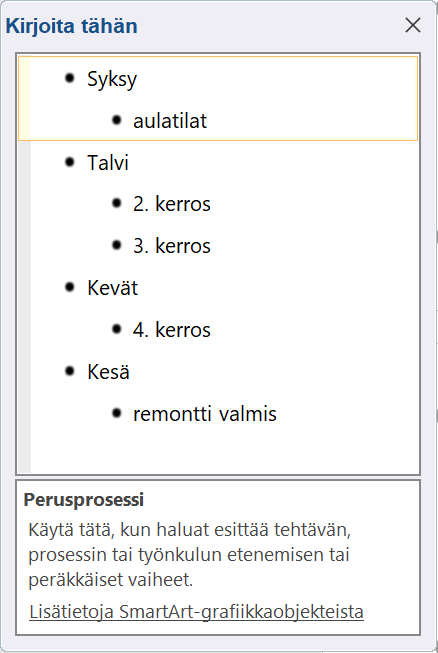Viewport: 438px width, 653px height.
Task: Click the bullet before Syksy
Action: click(x=70, y=78)
